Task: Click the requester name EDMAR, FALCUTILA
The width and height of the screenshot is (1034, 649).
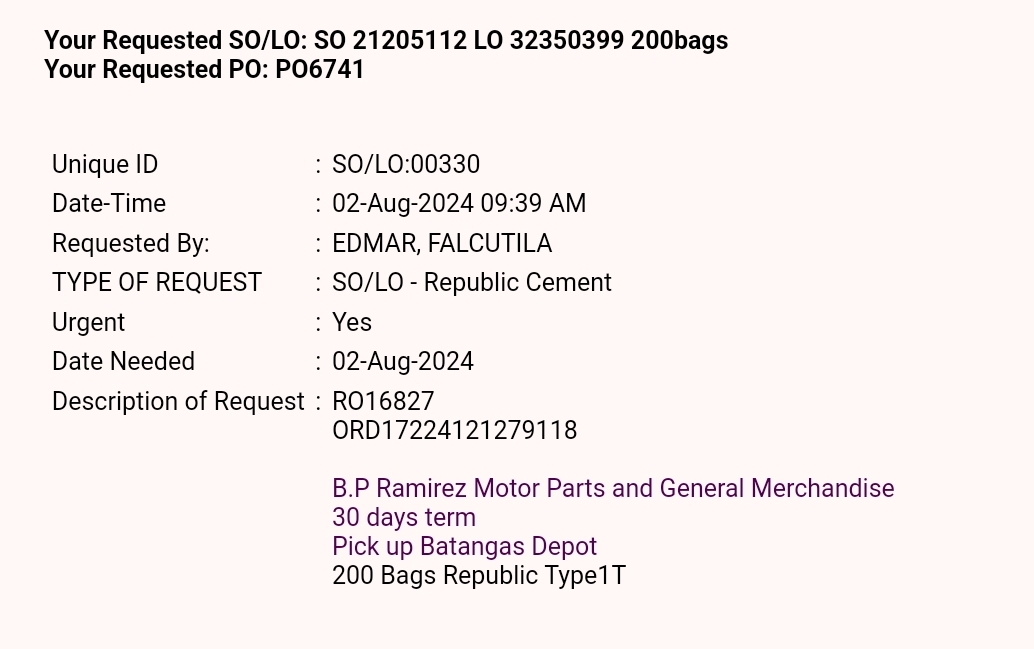Action: (442, 244)
